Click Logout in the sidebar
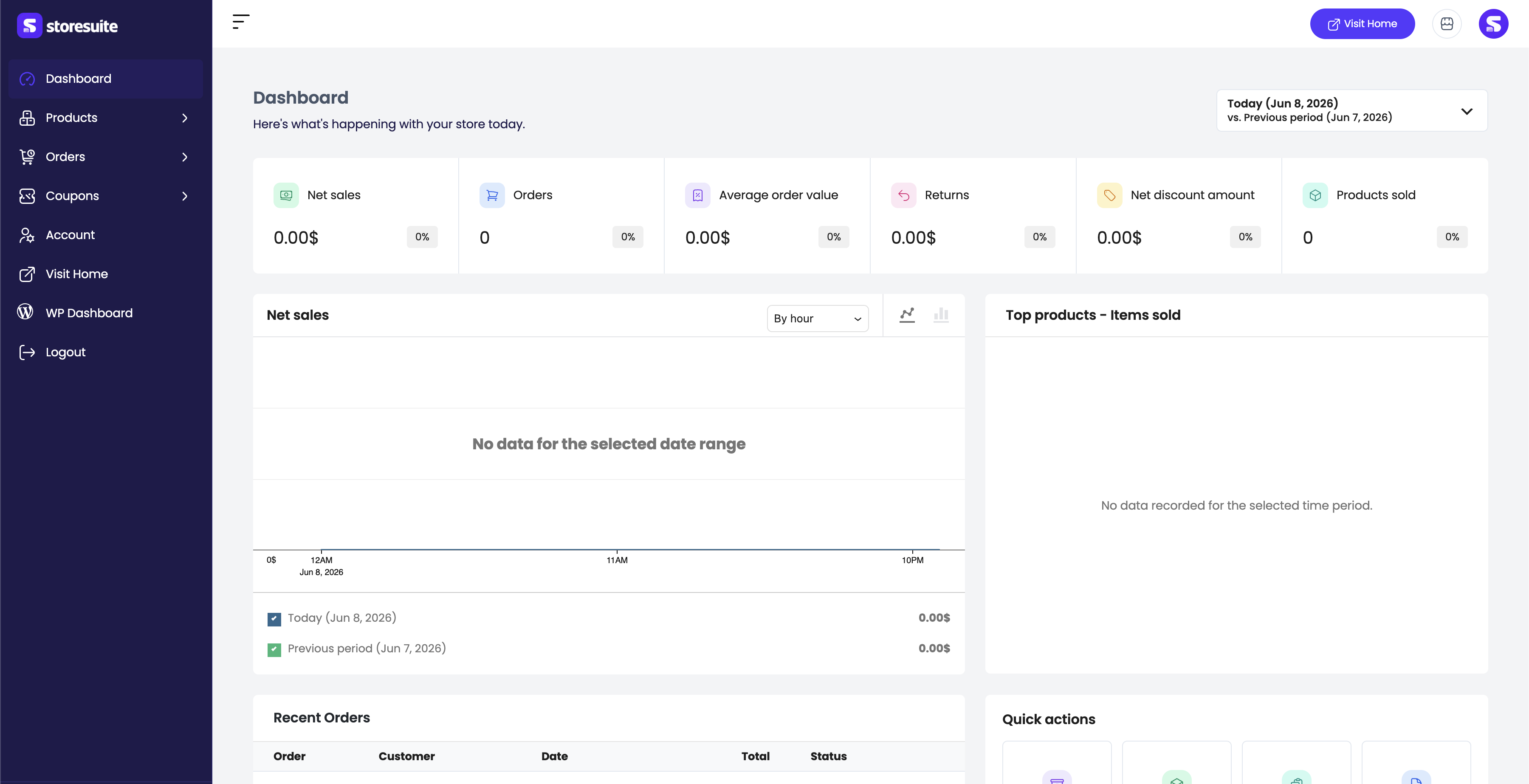Viewport: 1529px width, 784px height. pos(106,352)
